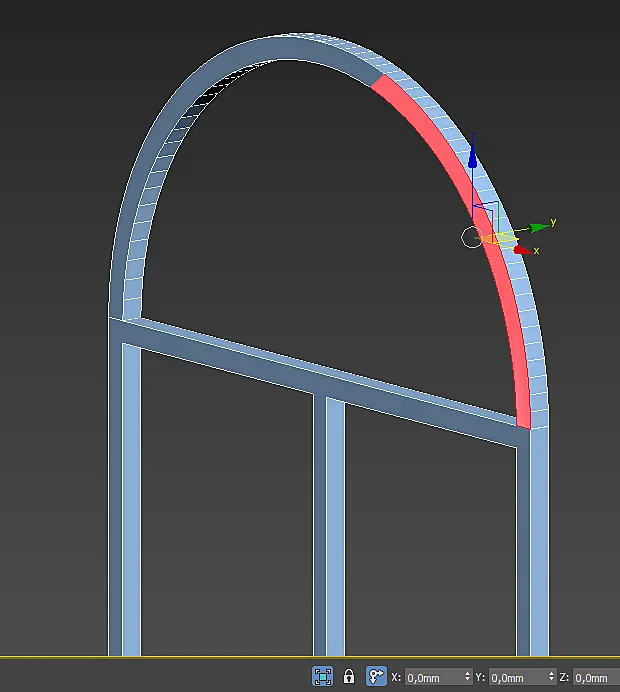Image resolution: width=620 pixels, height=692 pixels.
Task: Select the yellow XY plane handle on gizmo
Action: (x=498, y=239)
